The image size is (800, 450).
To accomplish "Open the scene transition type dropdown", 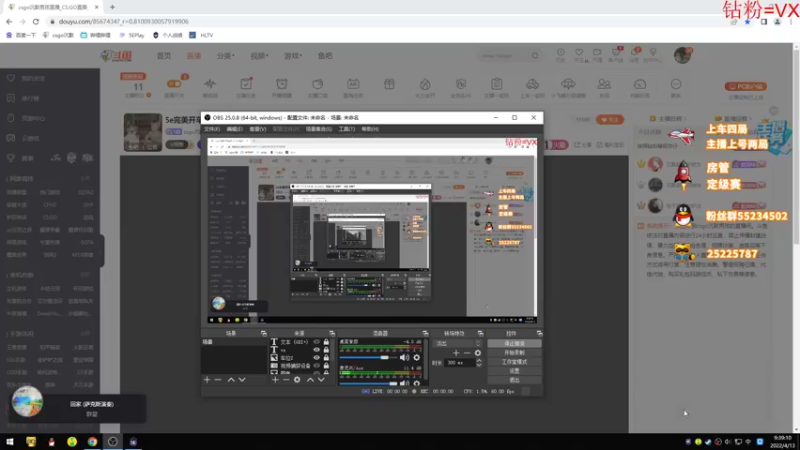I will [x=458, y=343].
